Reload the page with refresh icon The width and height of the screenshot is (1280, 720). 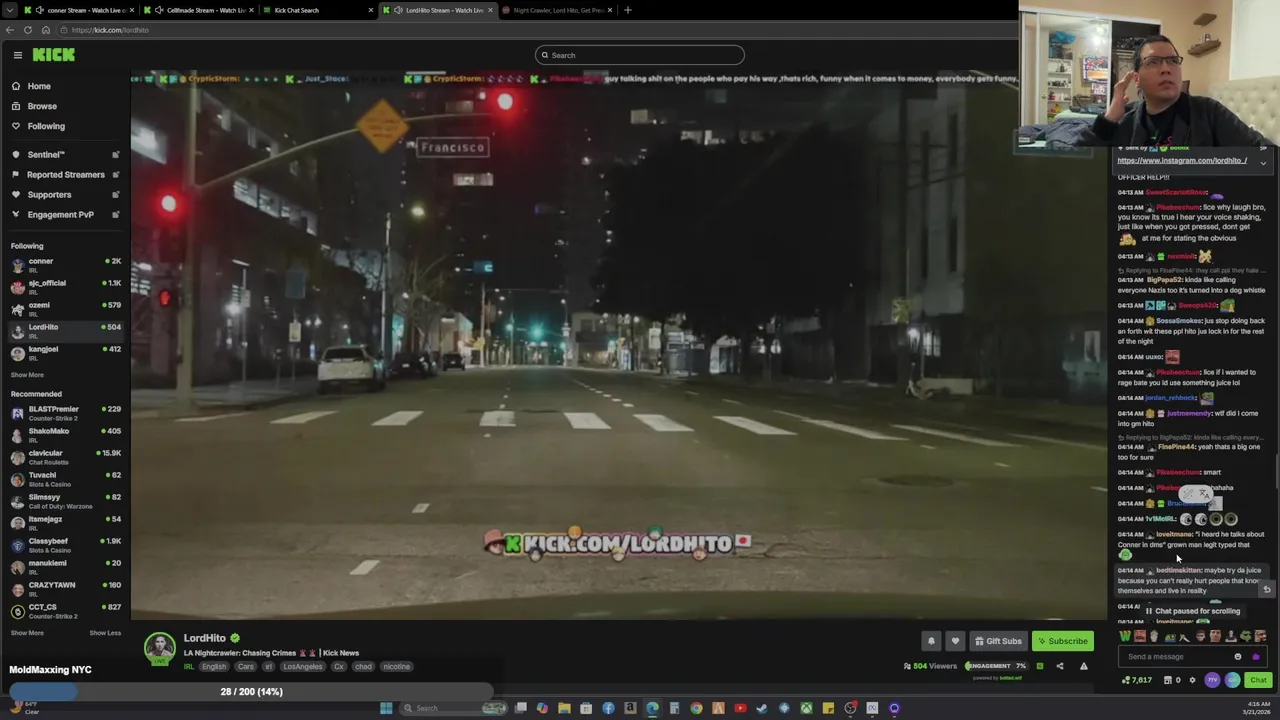click(x=28, y=30)
